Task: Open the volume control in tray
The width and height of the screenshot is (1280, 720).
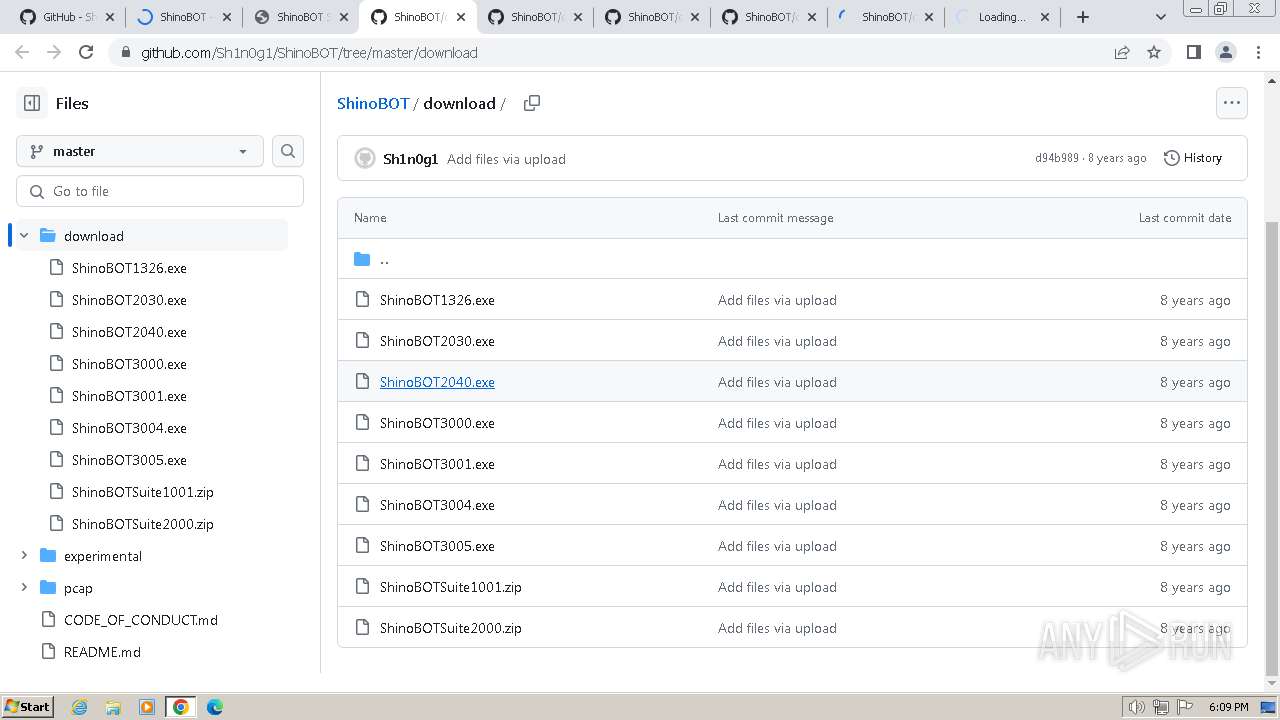Action: coord(1136,707)
